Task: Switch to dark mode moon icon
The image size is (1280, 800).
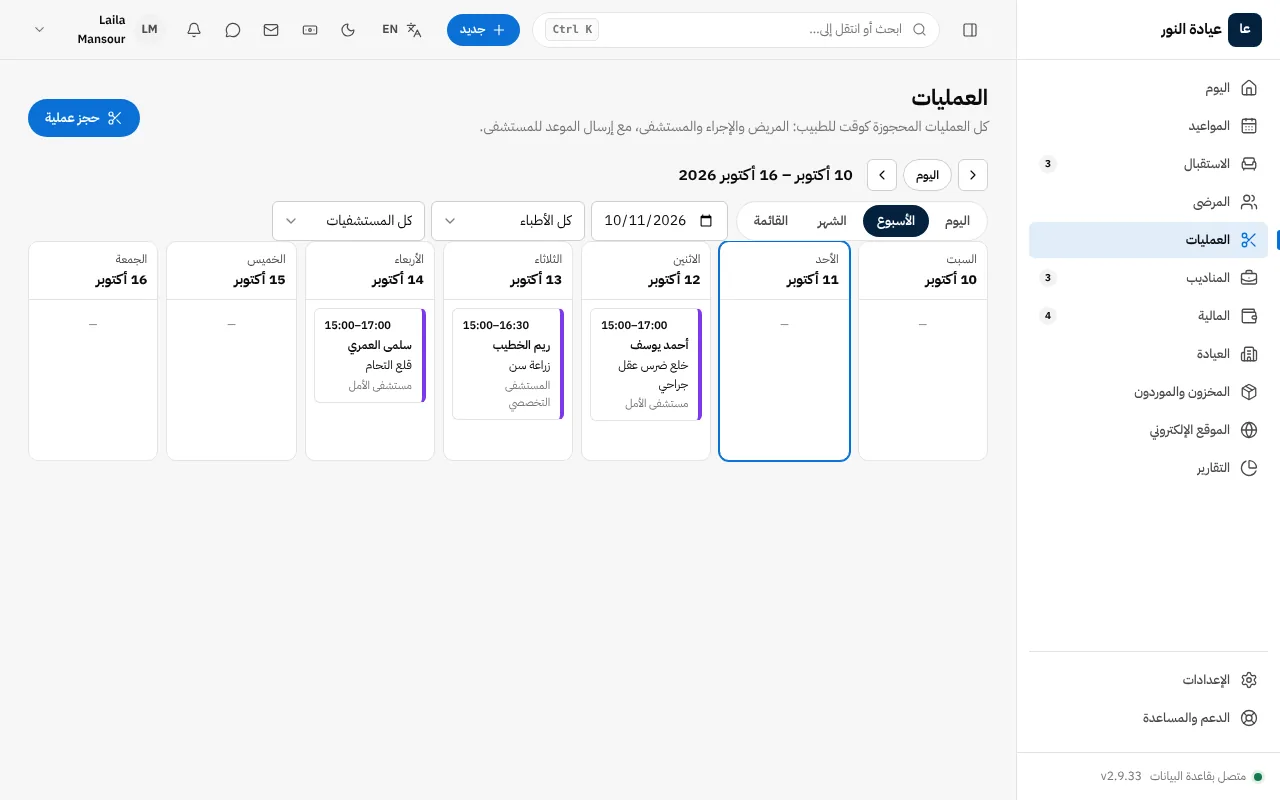Action: point(348,30)
